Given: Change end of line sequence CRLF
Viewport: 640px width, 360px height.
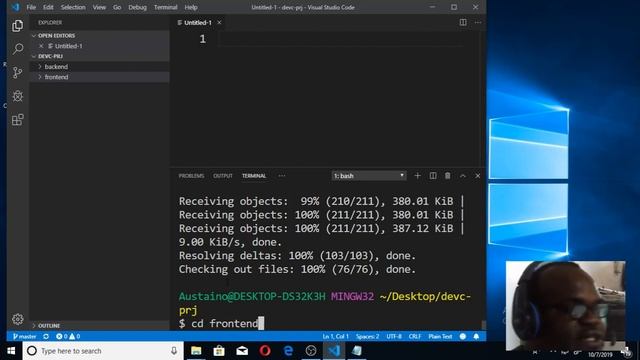Looking at the screenshot, I should point(415,336).
